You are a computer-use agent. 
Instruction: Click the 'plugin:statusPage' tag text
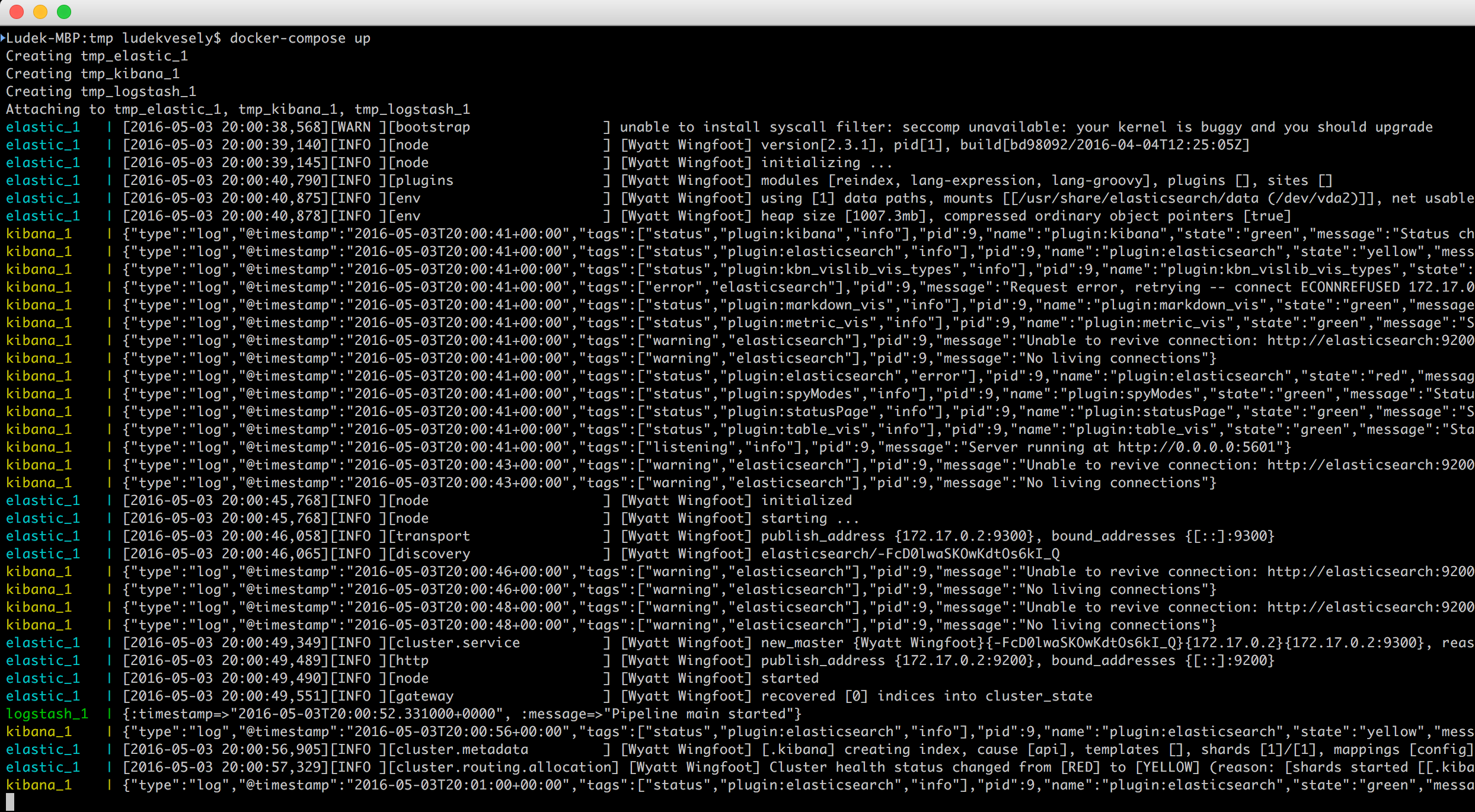(x=798, y=412)
